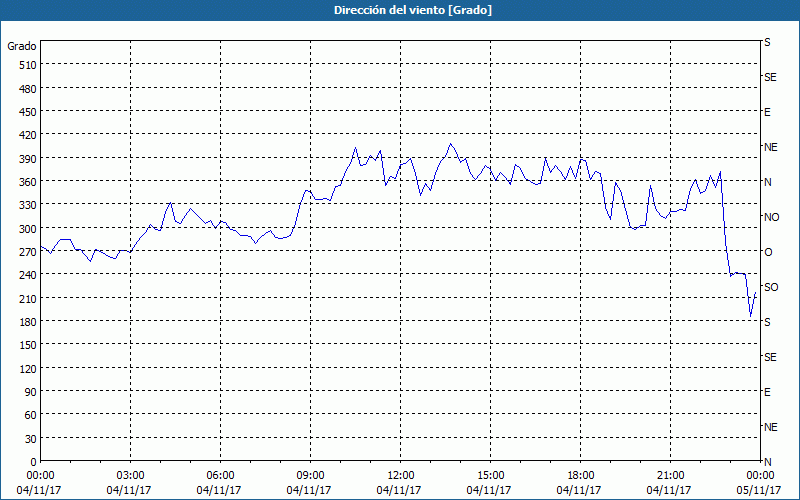Select the 60 degree axis label
Screen dimensions: 800x500
pyautogui.click(x=32, y=415)
